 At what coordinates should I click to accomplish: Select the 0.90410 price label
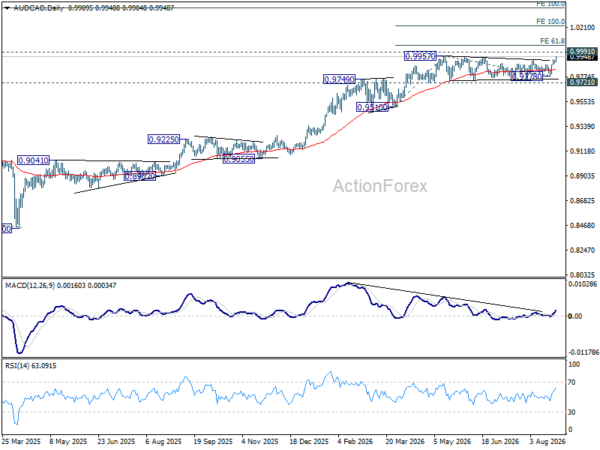(x=34, y=160)
